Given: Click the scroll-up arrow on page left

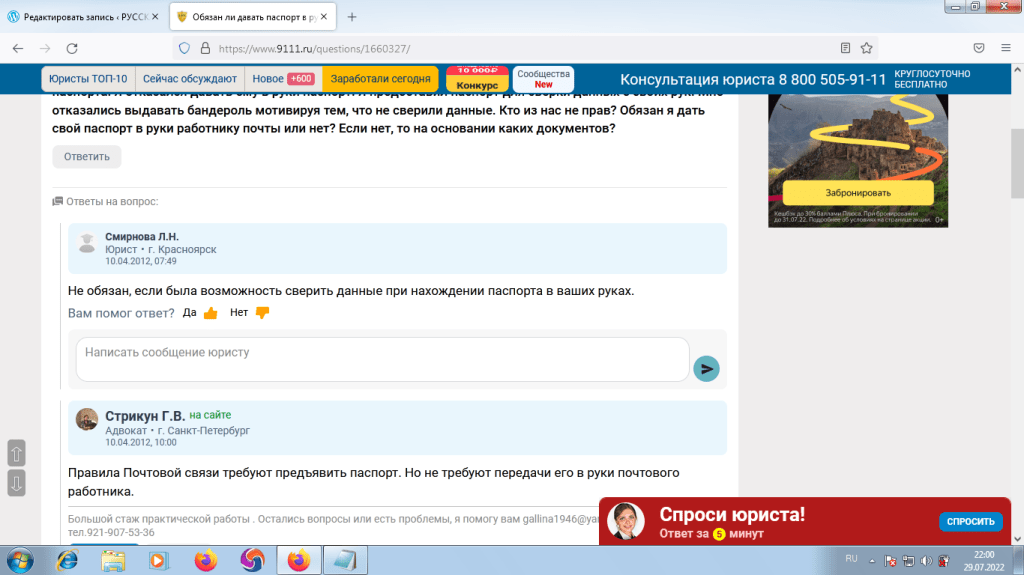Looking at the screenshot, I should pyautogui.click(x=16, y=452).
